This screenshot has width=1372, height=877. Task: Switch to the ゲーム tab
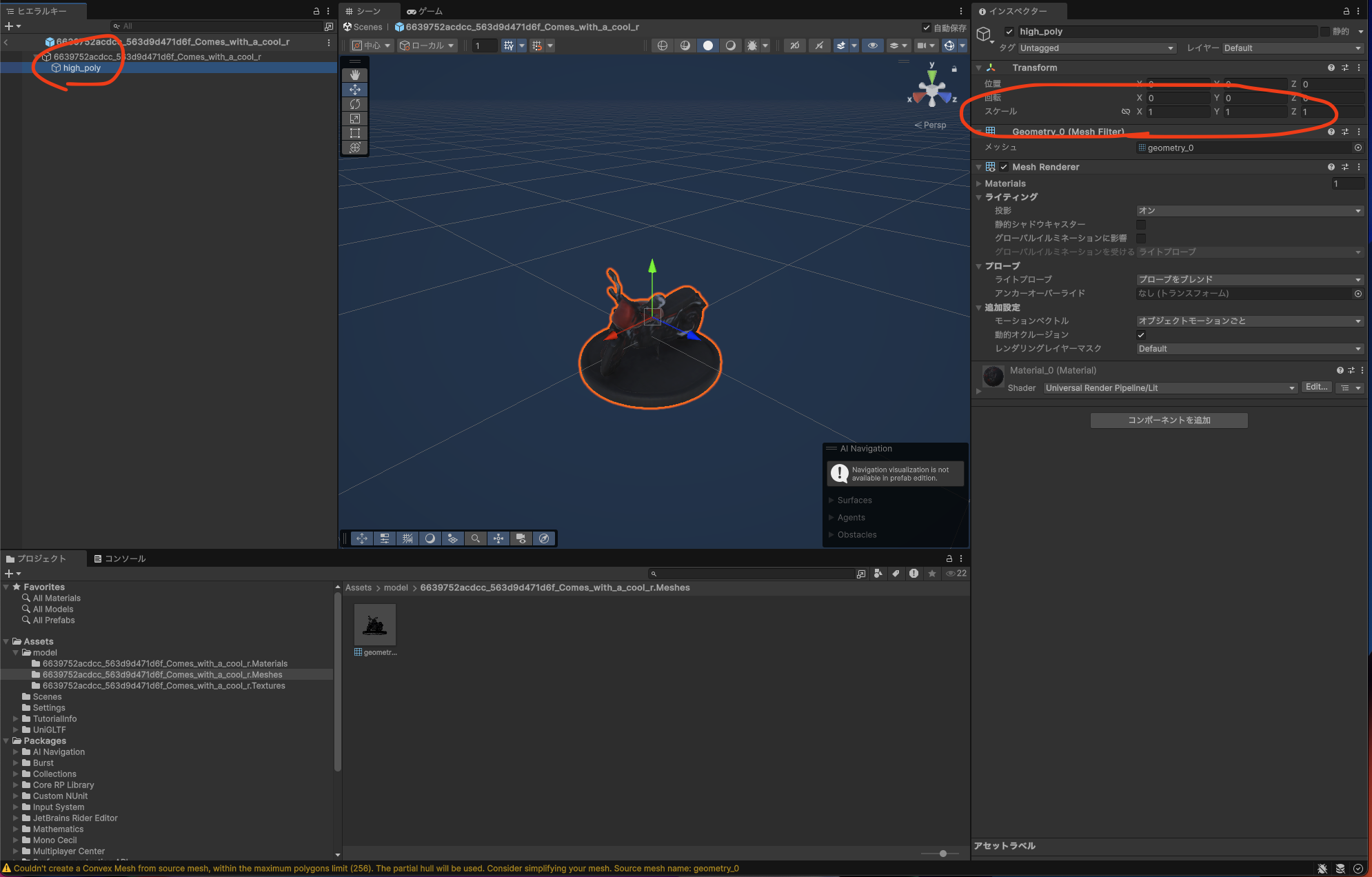click(425, 11)
